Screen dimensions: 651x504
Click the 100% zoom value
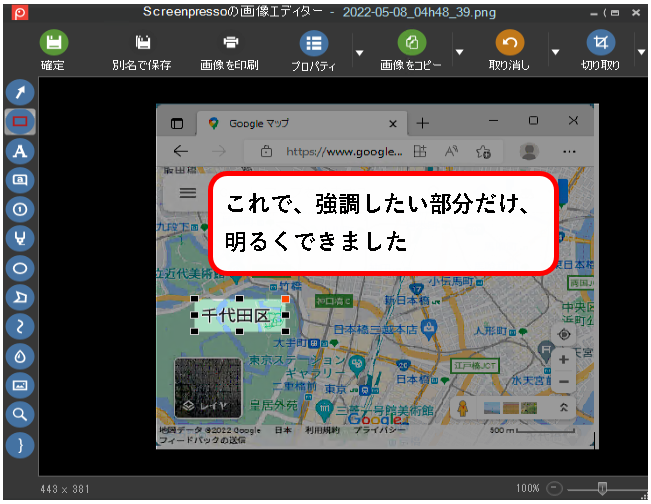(528, 488)
